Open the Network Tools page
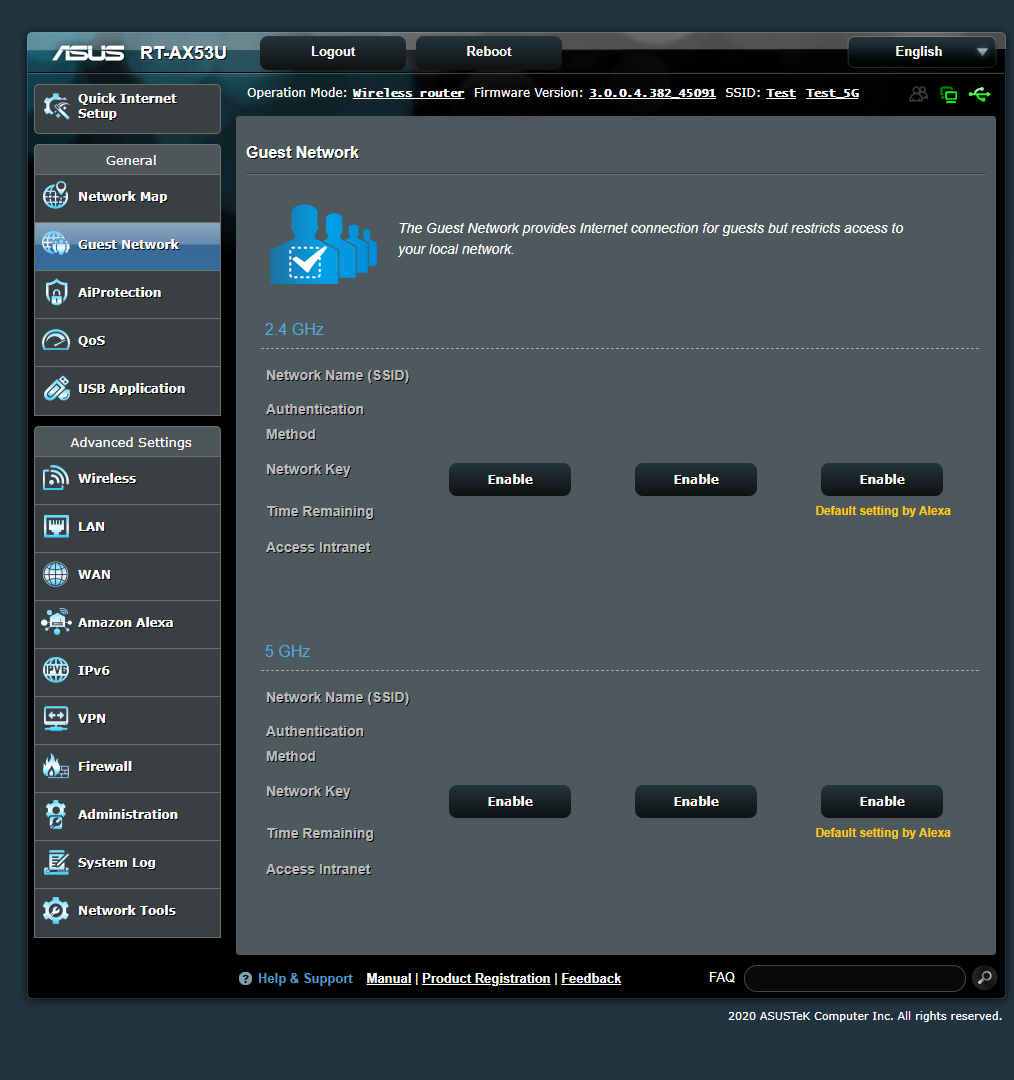The width and height of the screenshot is (1014, 1080). [x=127, y=911]
